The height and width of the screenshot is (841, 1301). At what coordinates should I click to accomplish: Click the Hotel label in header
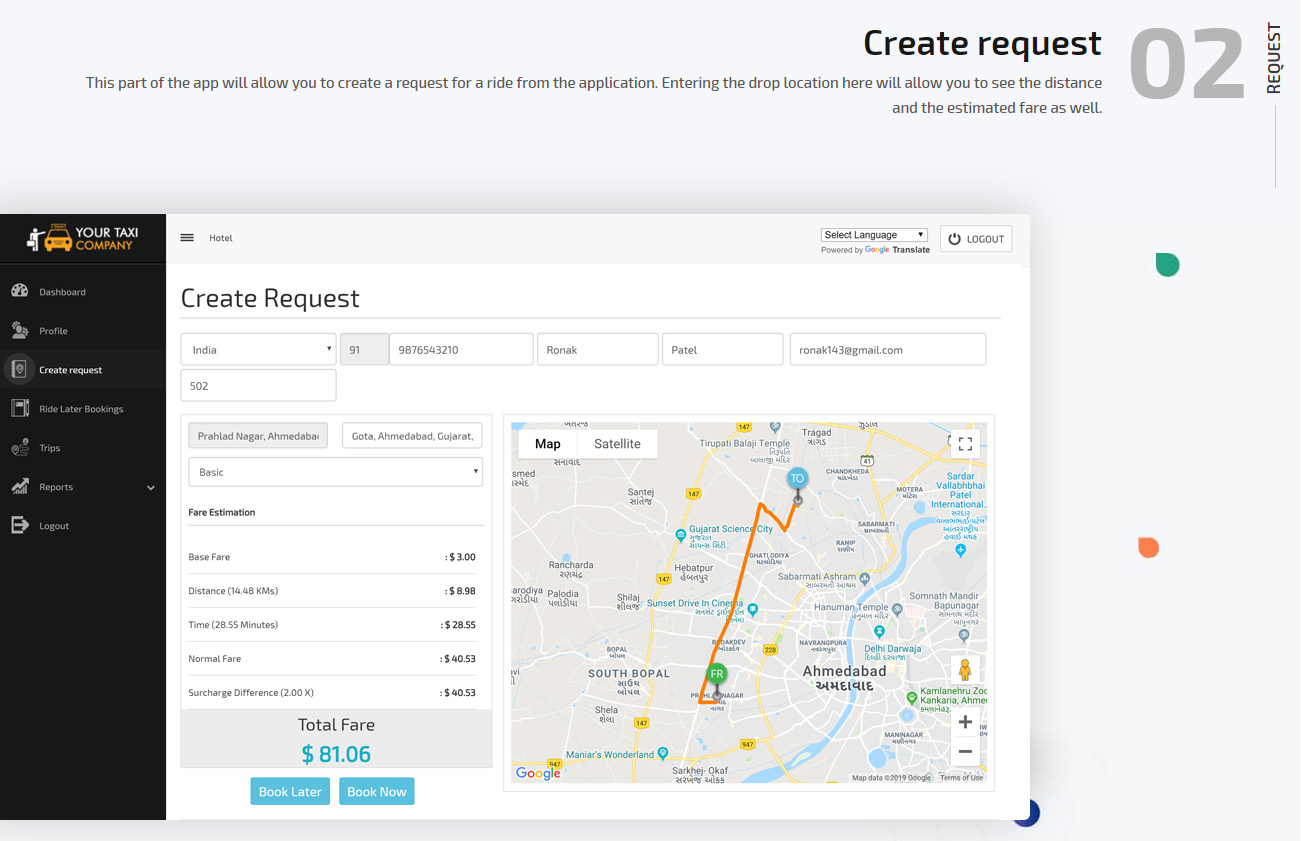(x=221, y=238)
